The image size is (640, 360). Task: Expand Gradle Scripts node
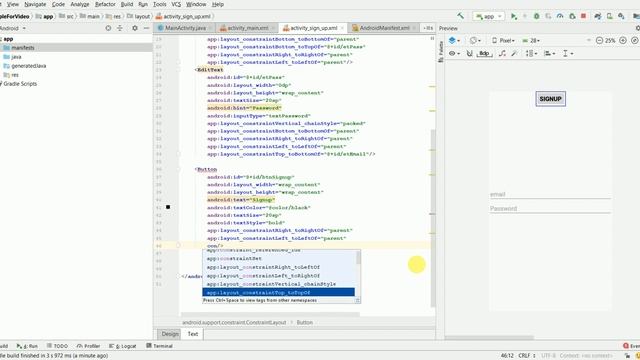pos(18,84)
